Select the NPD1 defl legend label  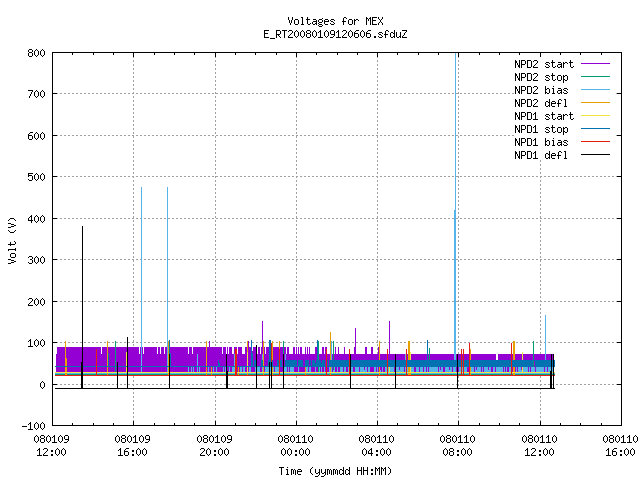click(541, 155)
